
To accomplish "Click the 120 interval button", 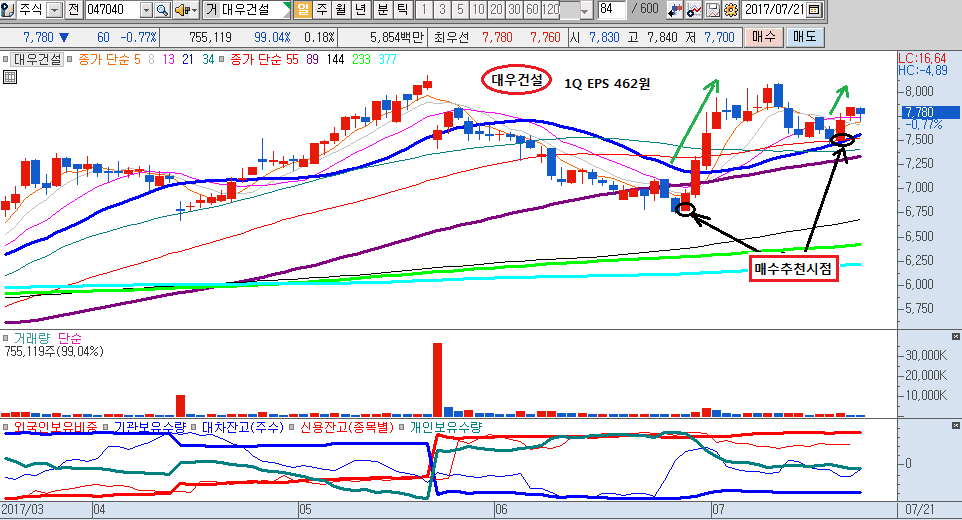I will click(x=551, y=10).
